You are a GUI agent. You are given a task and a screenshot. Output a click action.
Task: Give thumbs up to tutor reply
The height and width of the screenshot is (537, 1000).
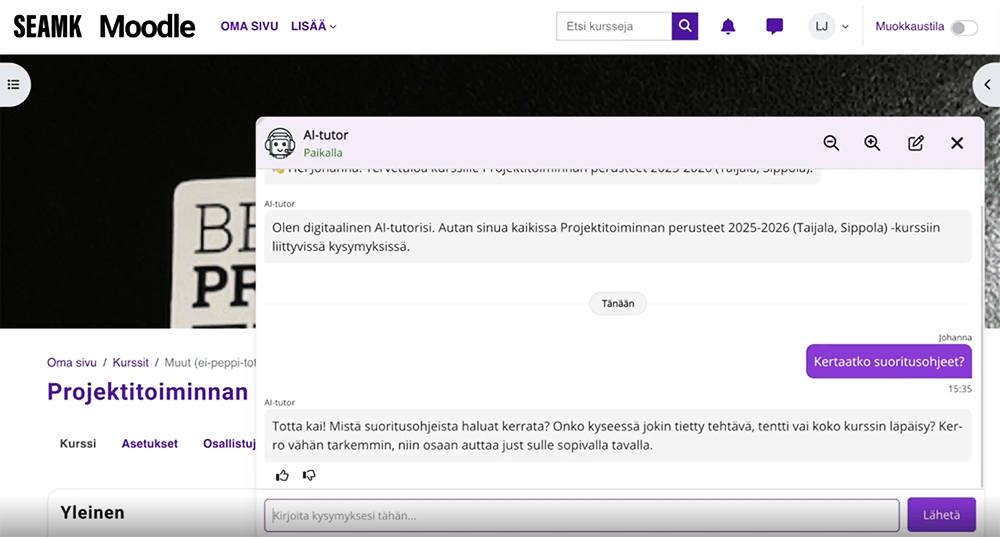(x=282, y=476)
